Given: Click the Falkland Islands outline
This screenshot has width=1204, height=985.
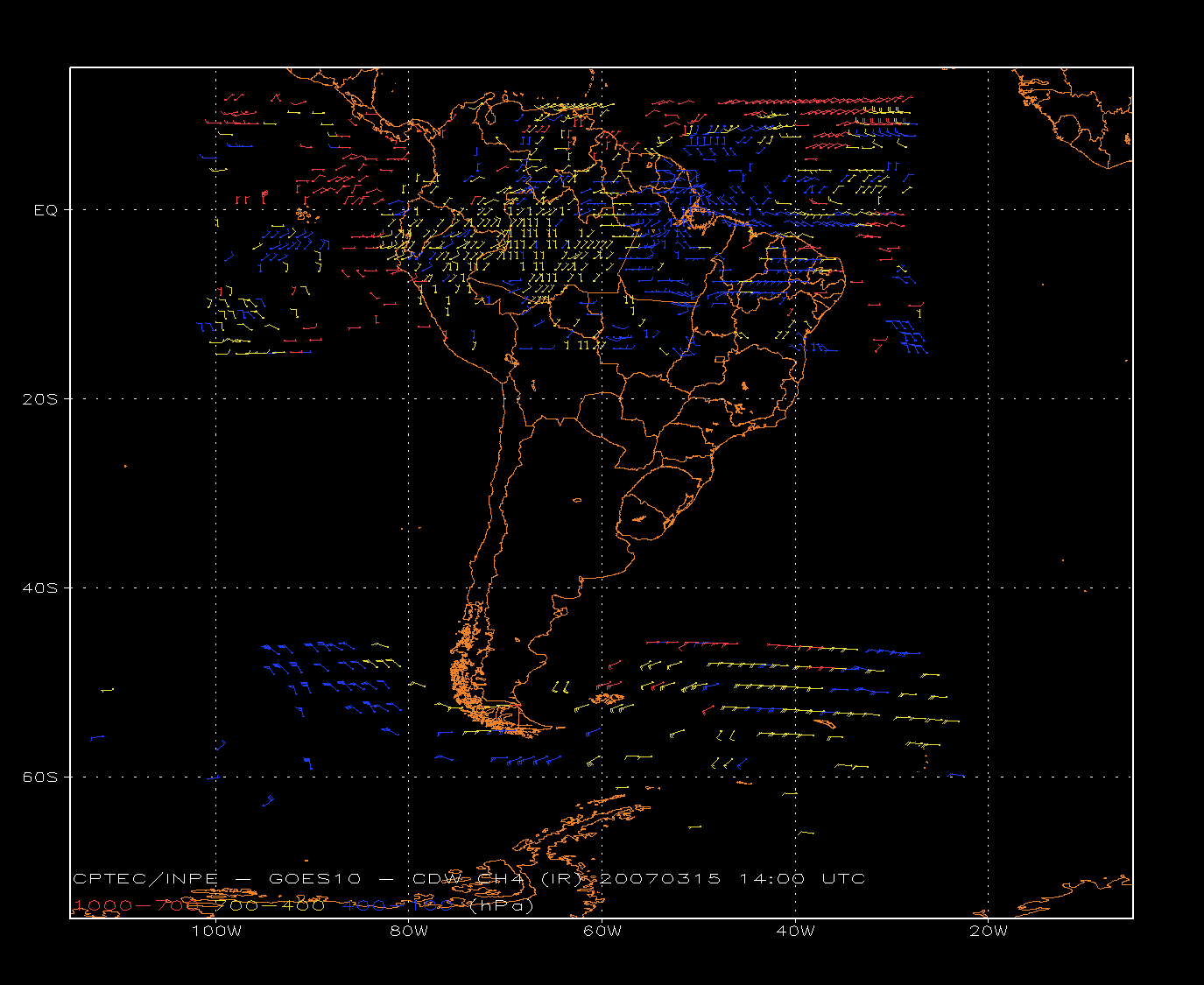Looking at the screenshot, I should point(606,699).
